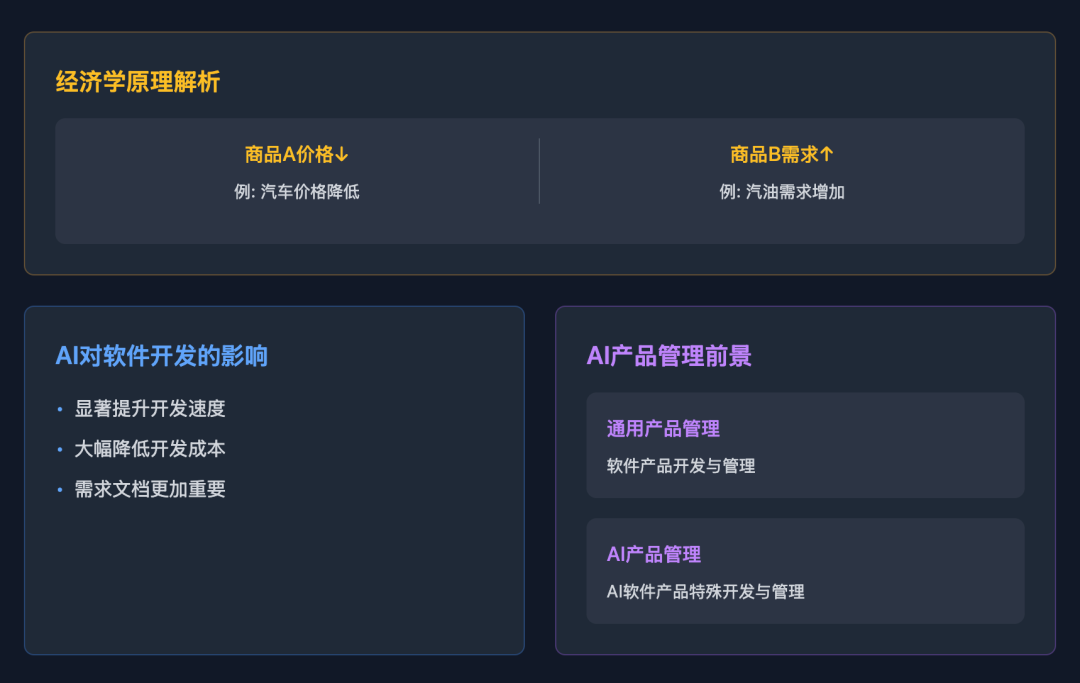The image size is (1080, 683).
Task: Select bullet item 需求文档更加重要
Action: click(x=149, y=489)
